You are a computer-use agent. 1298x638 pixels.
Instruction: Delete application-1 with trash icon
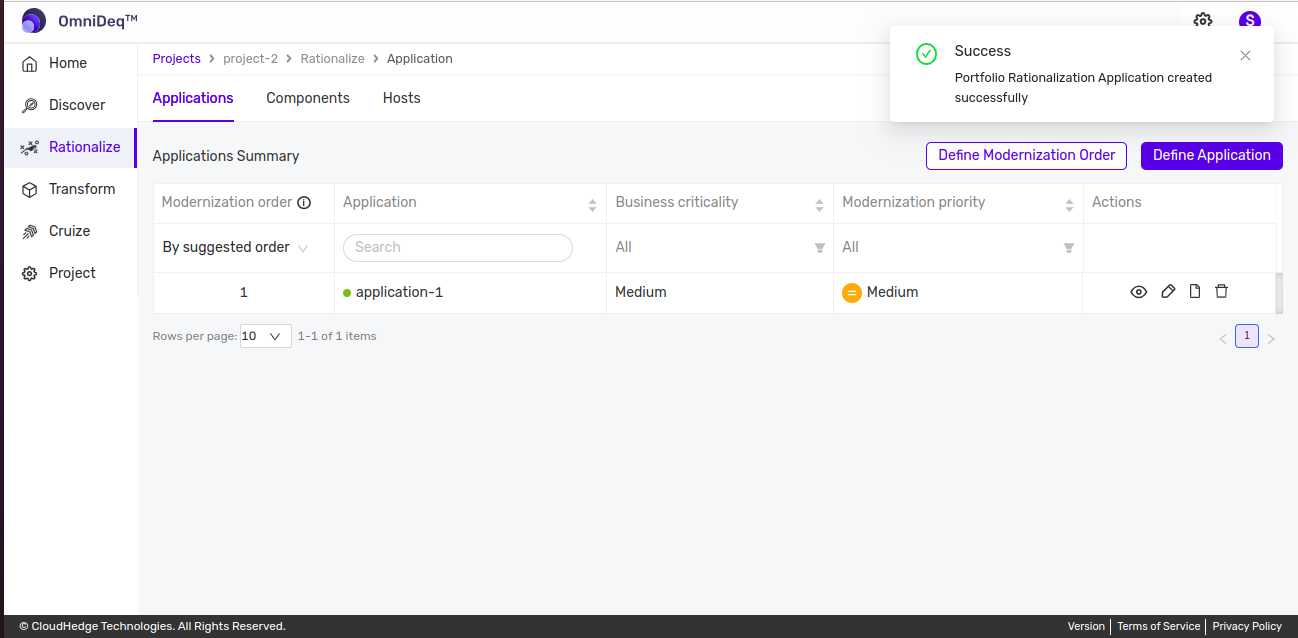[x=1221, y=292]
